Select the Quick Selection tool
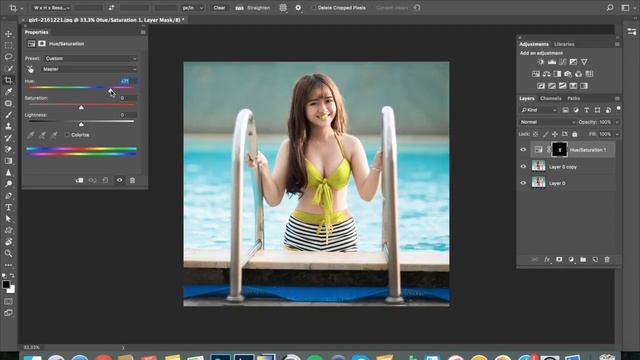The width and height of the screenshot is (640, 360). (x=8, y=69)
